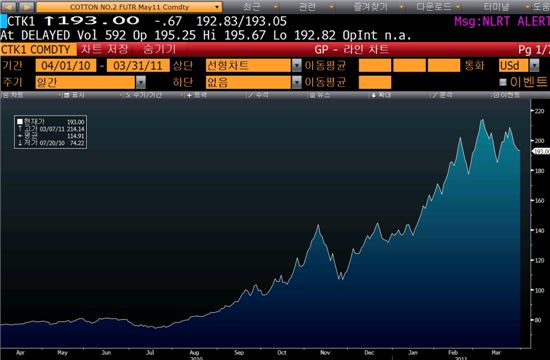
Task: Click the lower 이동평균 input field
Action: [x=375, y=82]
